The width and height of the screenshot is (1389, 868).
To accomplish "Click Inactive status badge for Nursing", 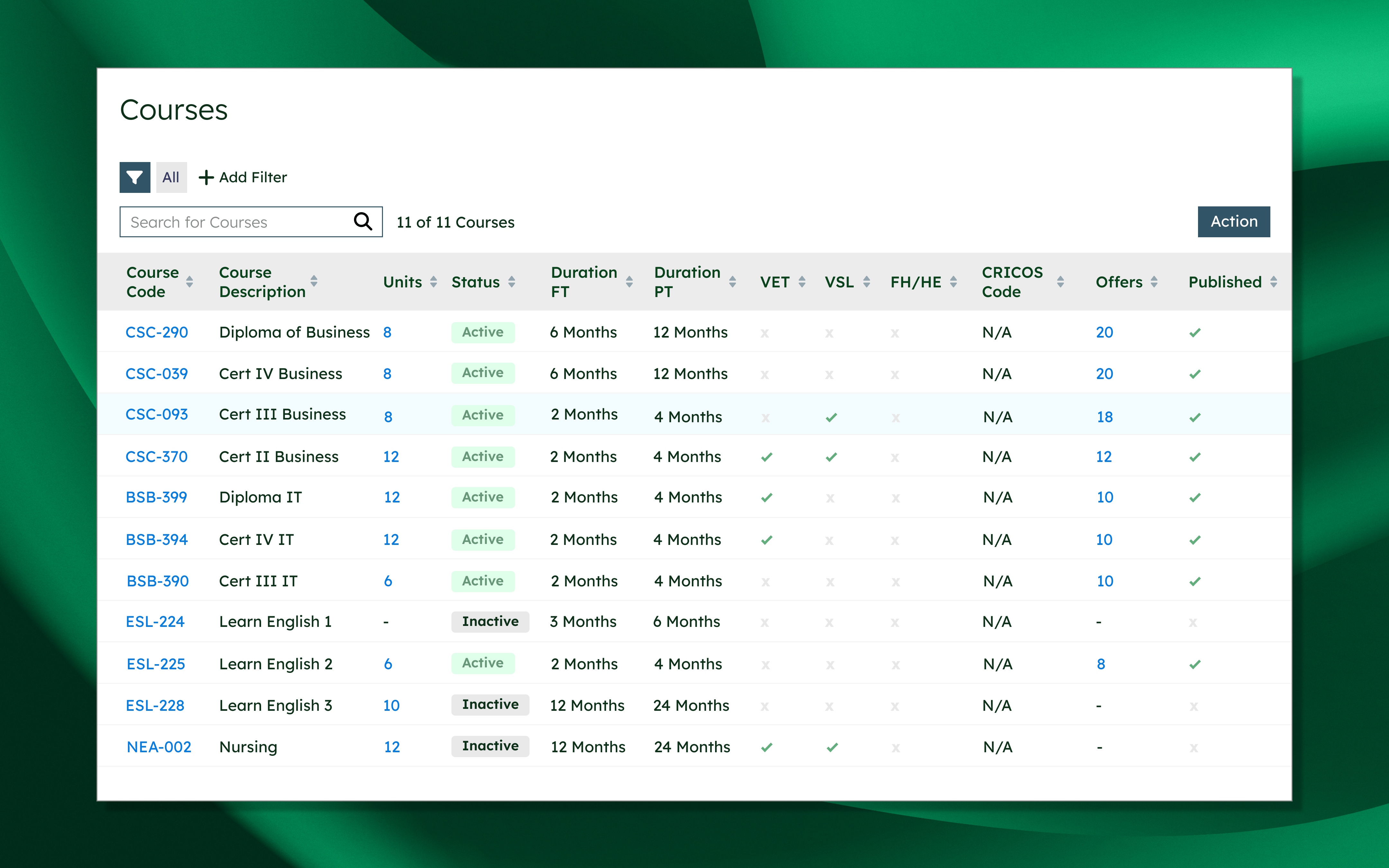I will pos(490,746).
